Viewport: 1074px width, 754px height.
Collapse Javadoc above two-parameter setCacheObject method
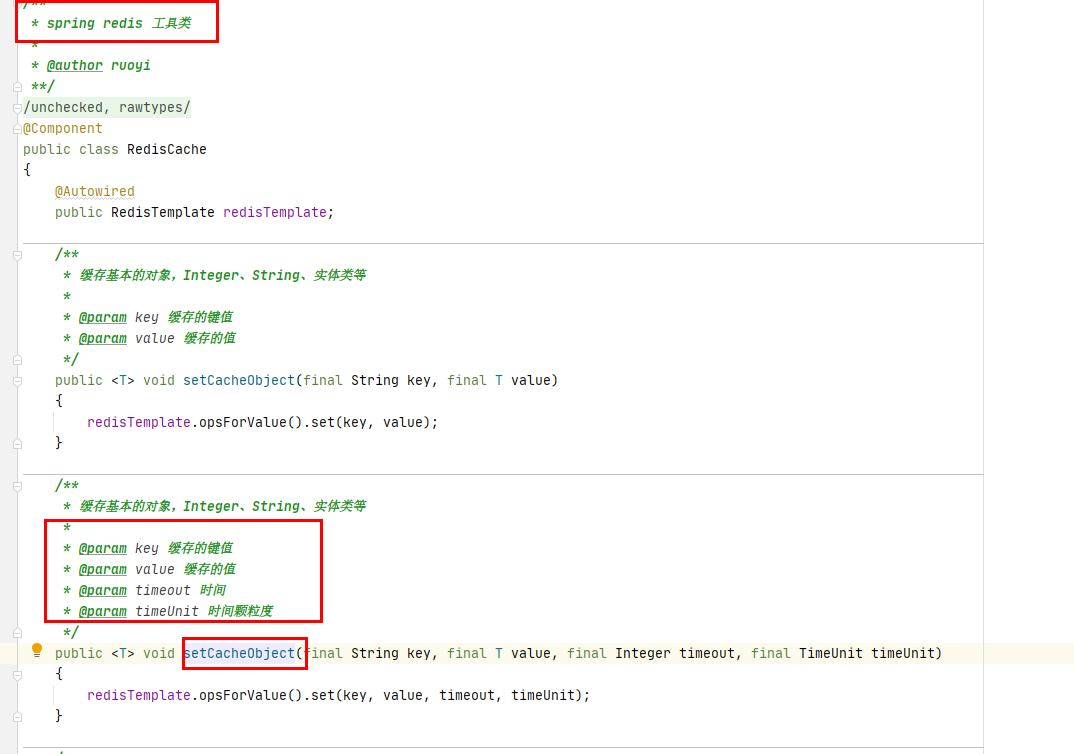(x=17, y=255)
